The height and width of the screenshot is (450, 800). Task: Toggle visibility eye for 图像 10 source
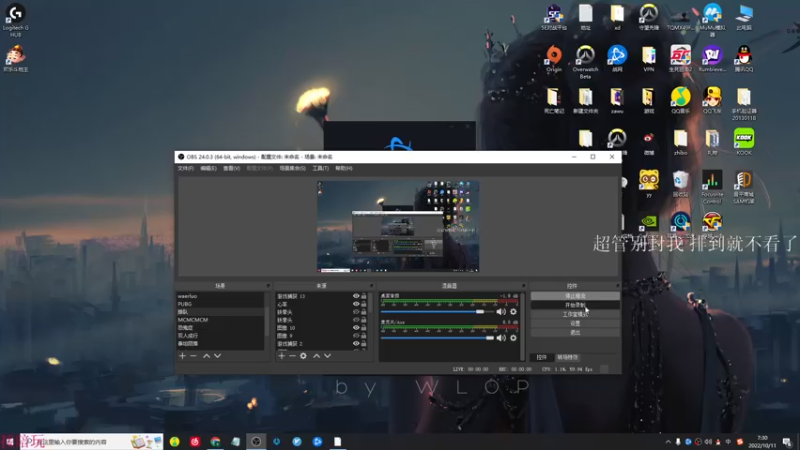[x=356, y=328]
